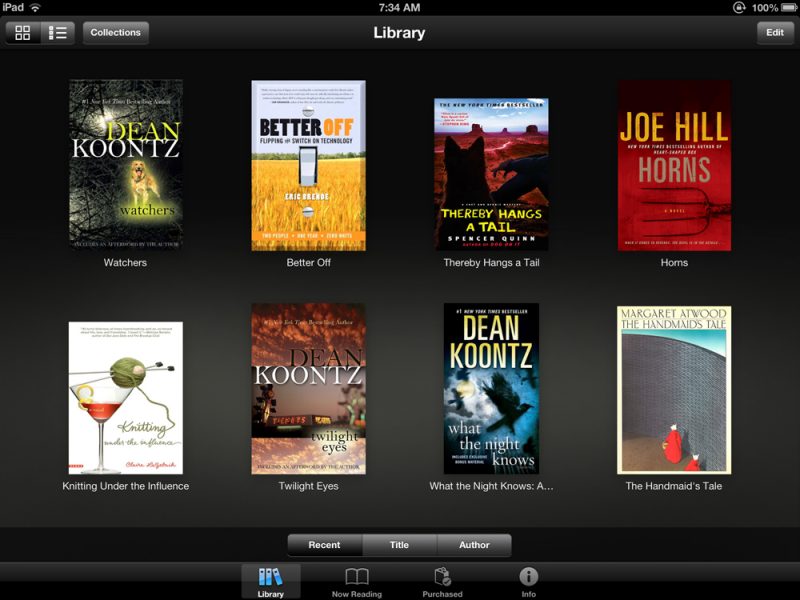
Task: Tap the Wi-Fi signal icon
Action: pyautogui.click(x=34, y=9)
